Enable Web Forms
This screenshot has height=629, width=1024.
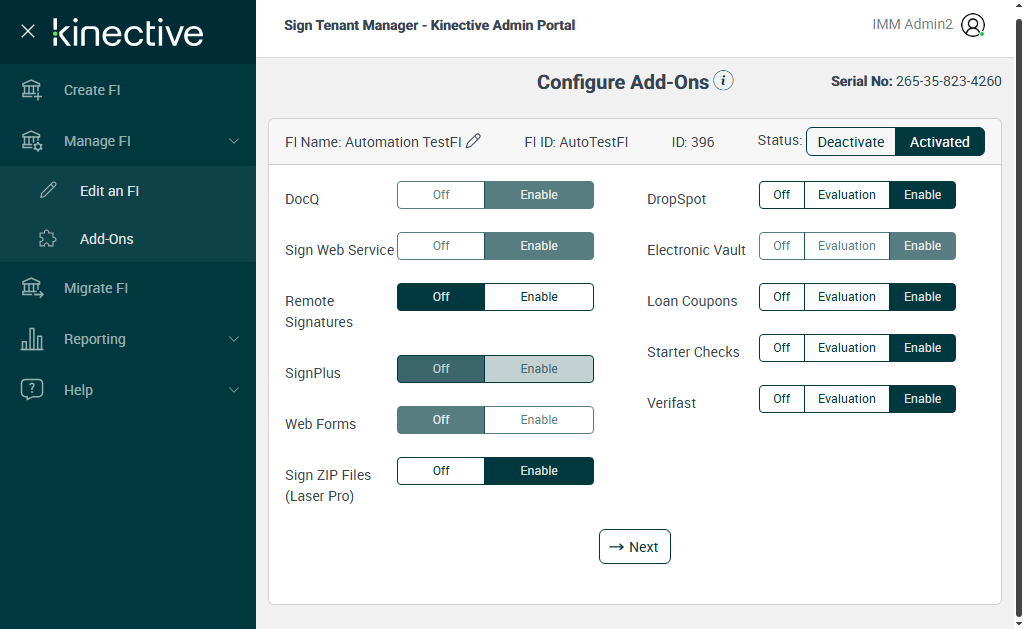pyautogui.click(x=539, y=419)
